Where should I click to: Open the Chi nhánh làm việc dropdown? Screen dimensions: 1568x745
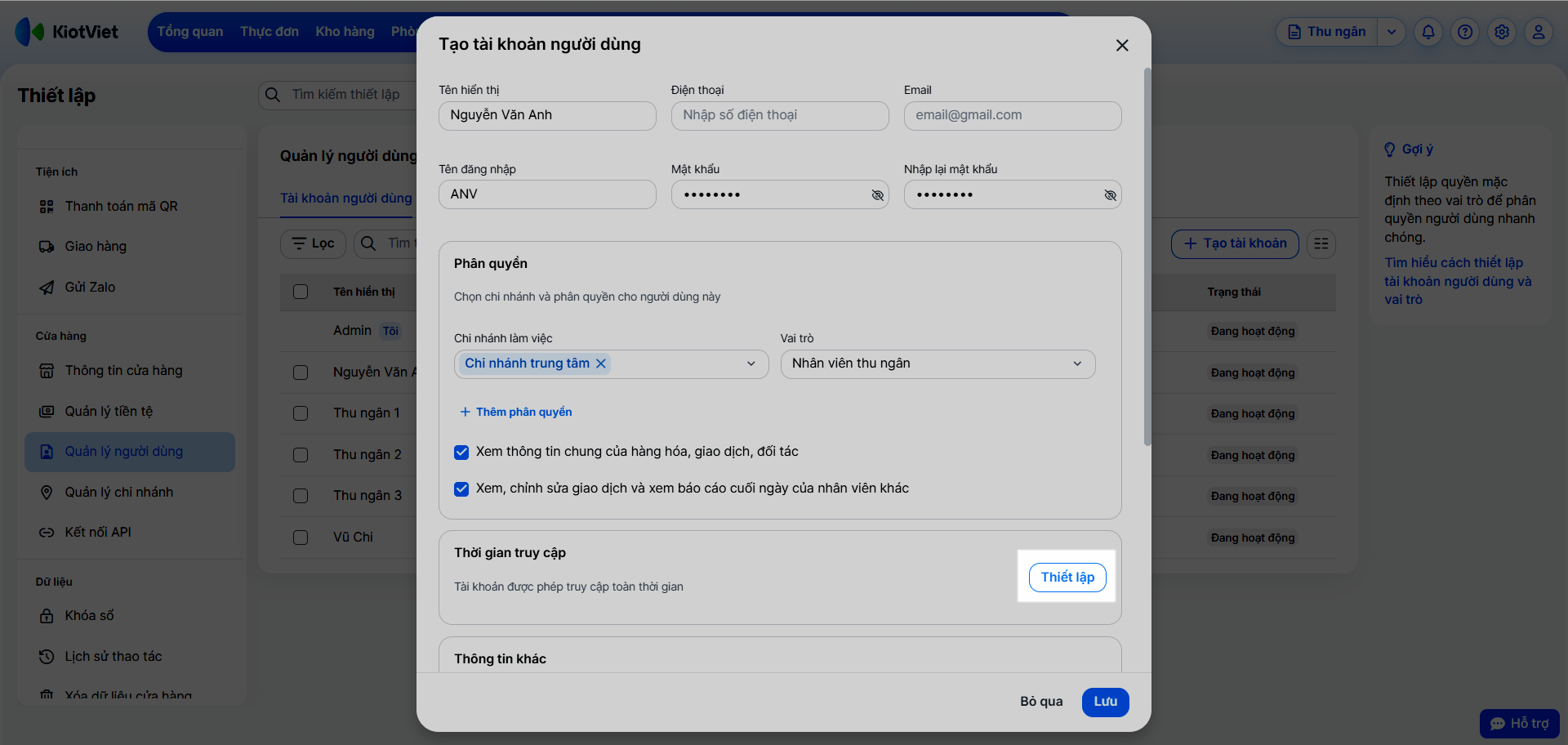611,364
